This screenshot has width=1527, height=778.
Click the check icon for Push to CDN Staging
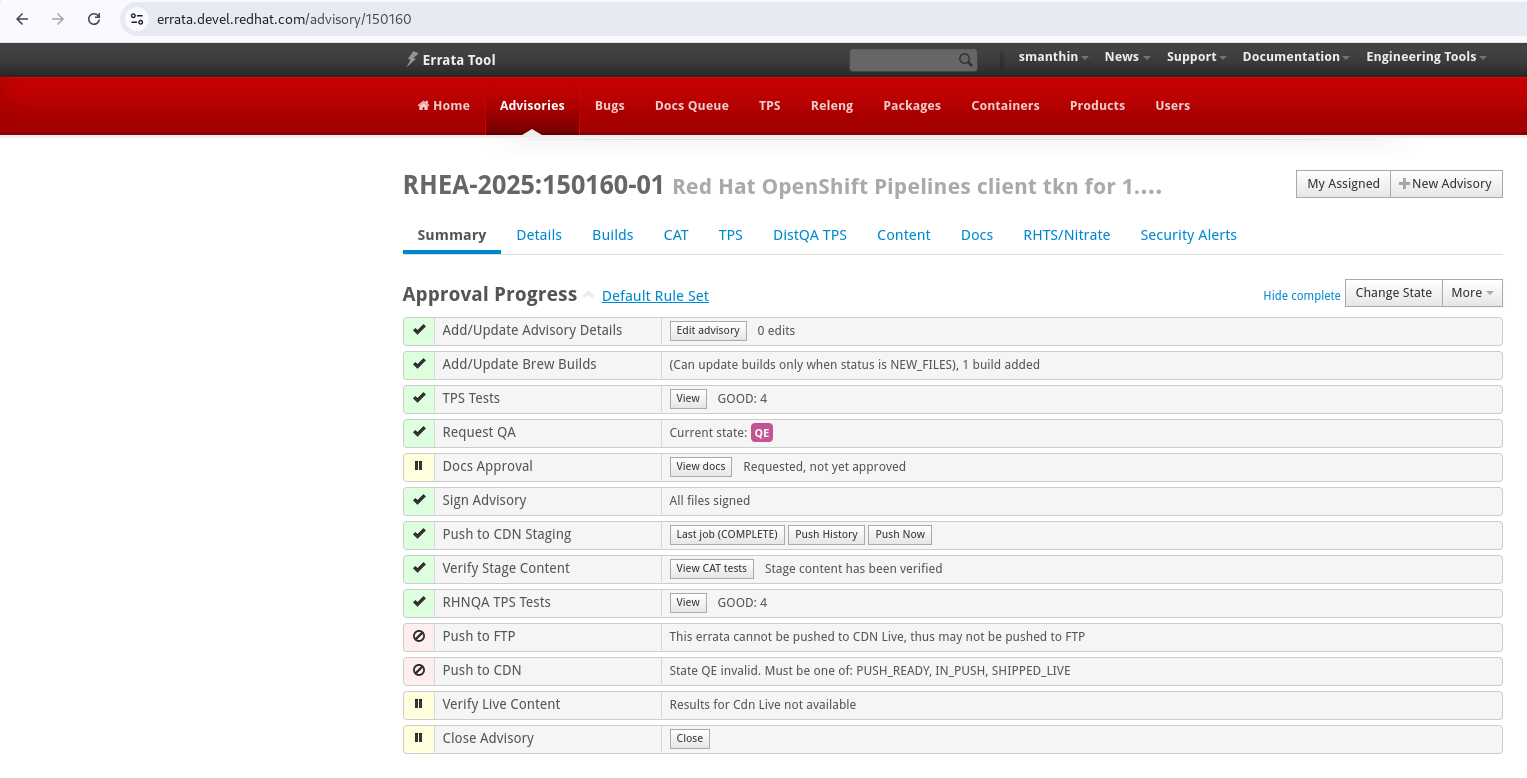(419, 534)
